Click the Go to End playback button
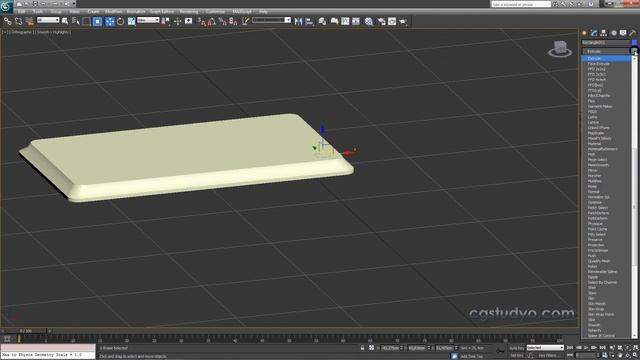 [602, 348]
